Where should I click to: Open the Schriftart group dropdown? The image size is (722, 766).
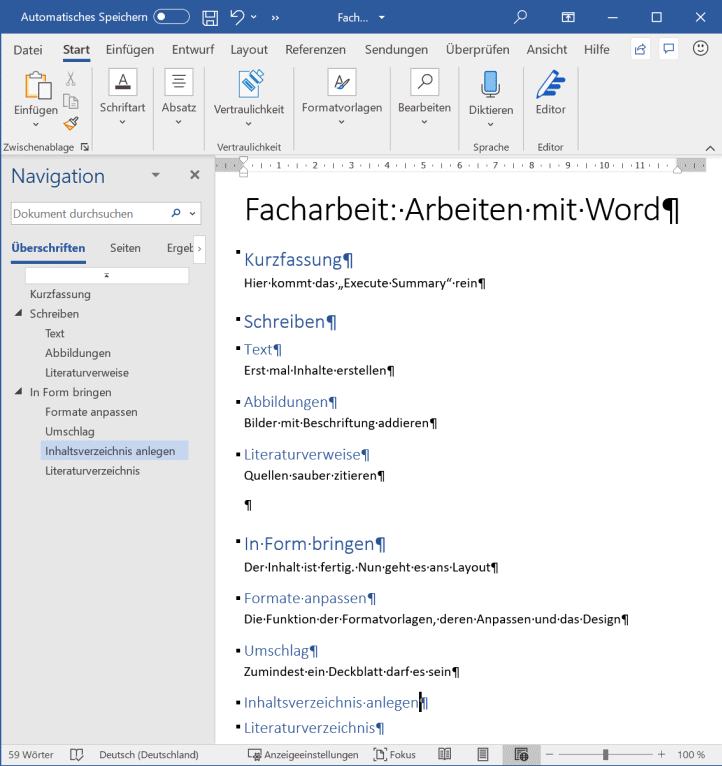pos(122,98)
